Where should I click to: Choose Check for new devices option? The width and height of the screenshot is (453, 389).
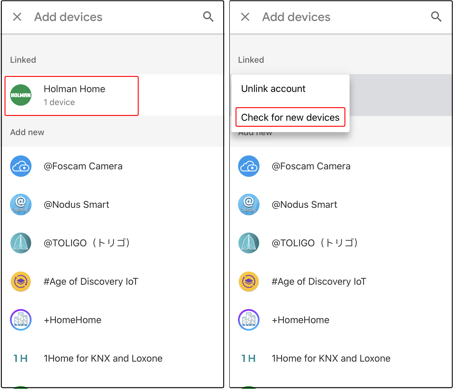point(290,117)
